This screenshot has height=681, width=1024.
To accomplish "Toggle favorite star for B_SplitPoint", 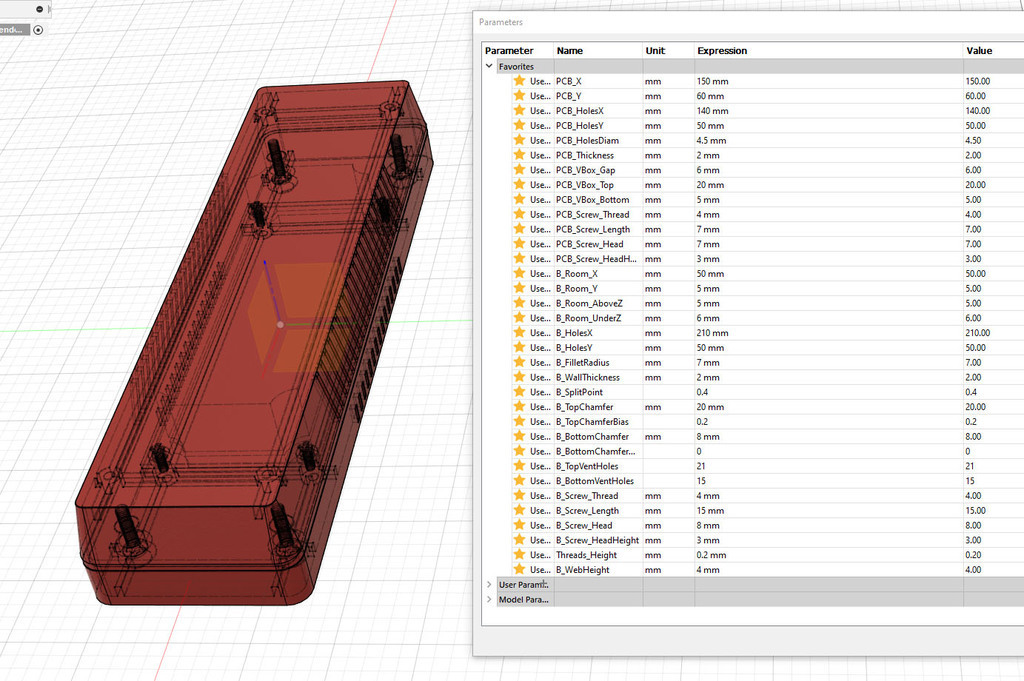I will coord(519,392).
